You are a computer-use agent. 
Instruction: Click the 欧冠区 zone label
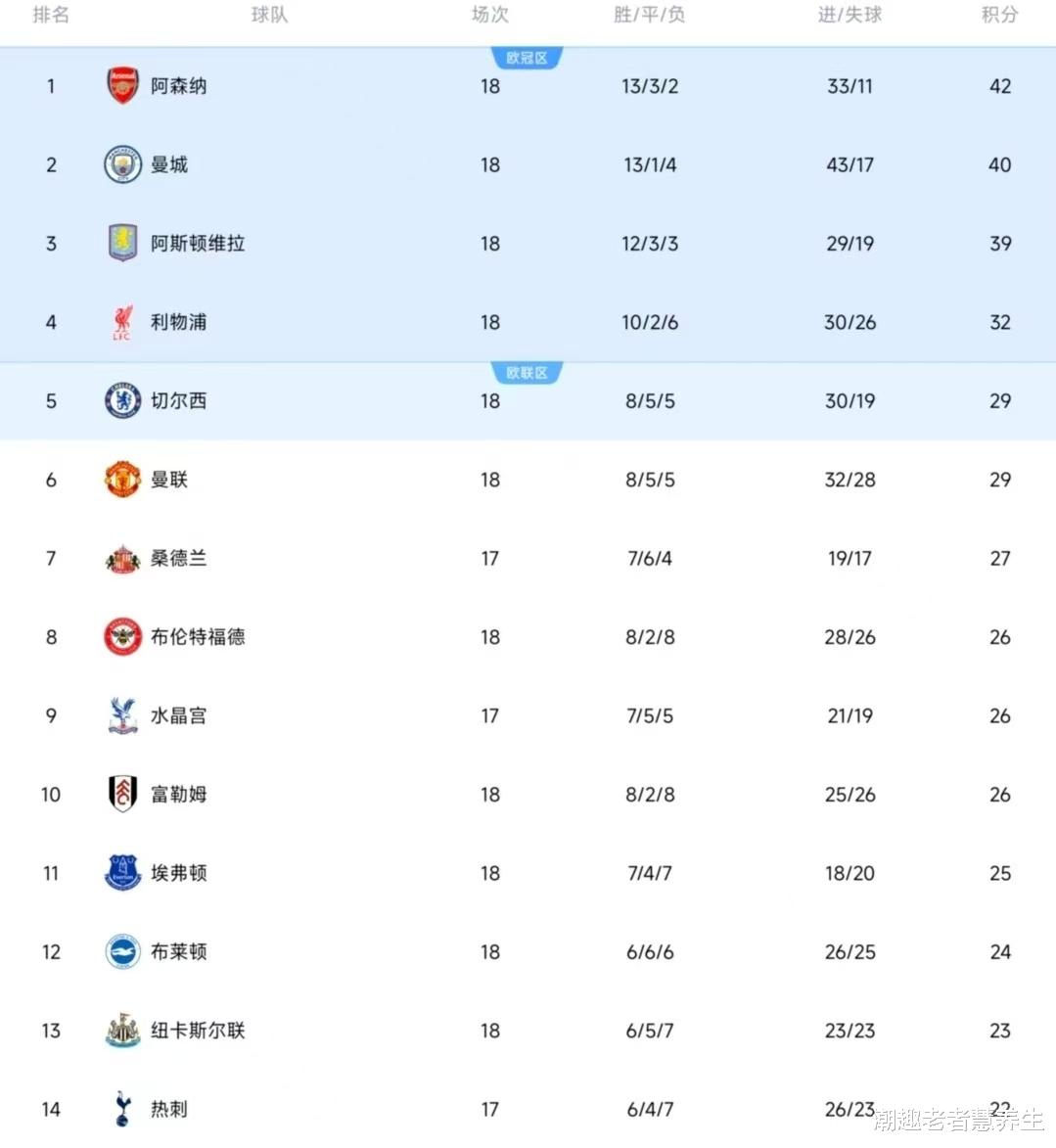(x=527, y=59)
